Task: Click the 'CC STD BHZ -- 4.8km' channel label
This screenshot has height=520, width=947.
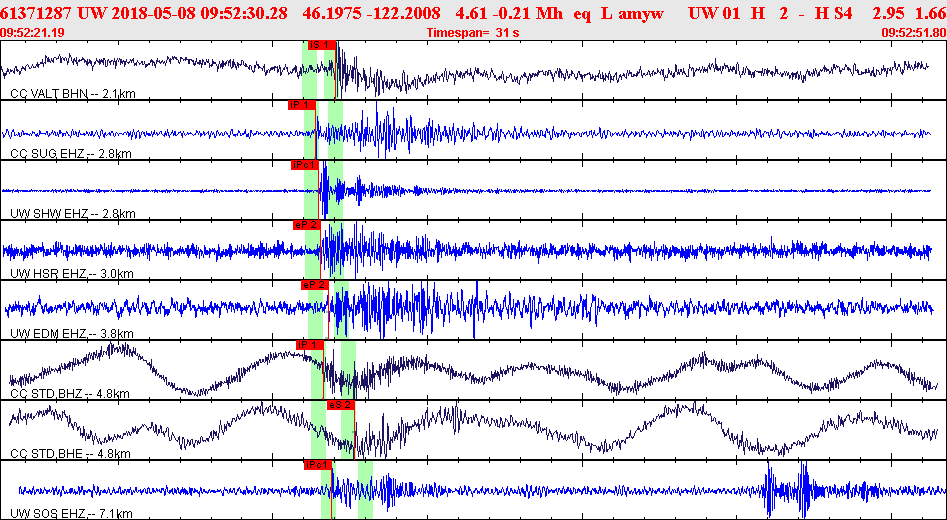Action: (70, 394)
